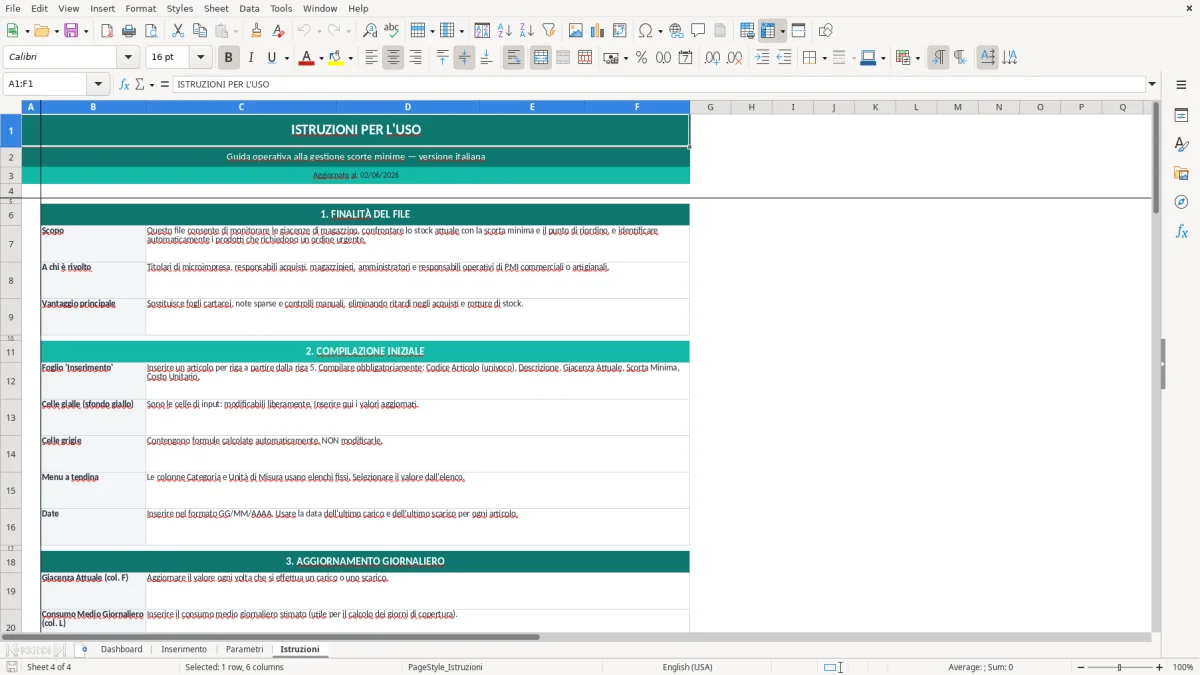Click the zoom slider handle

coord(1120,667)
